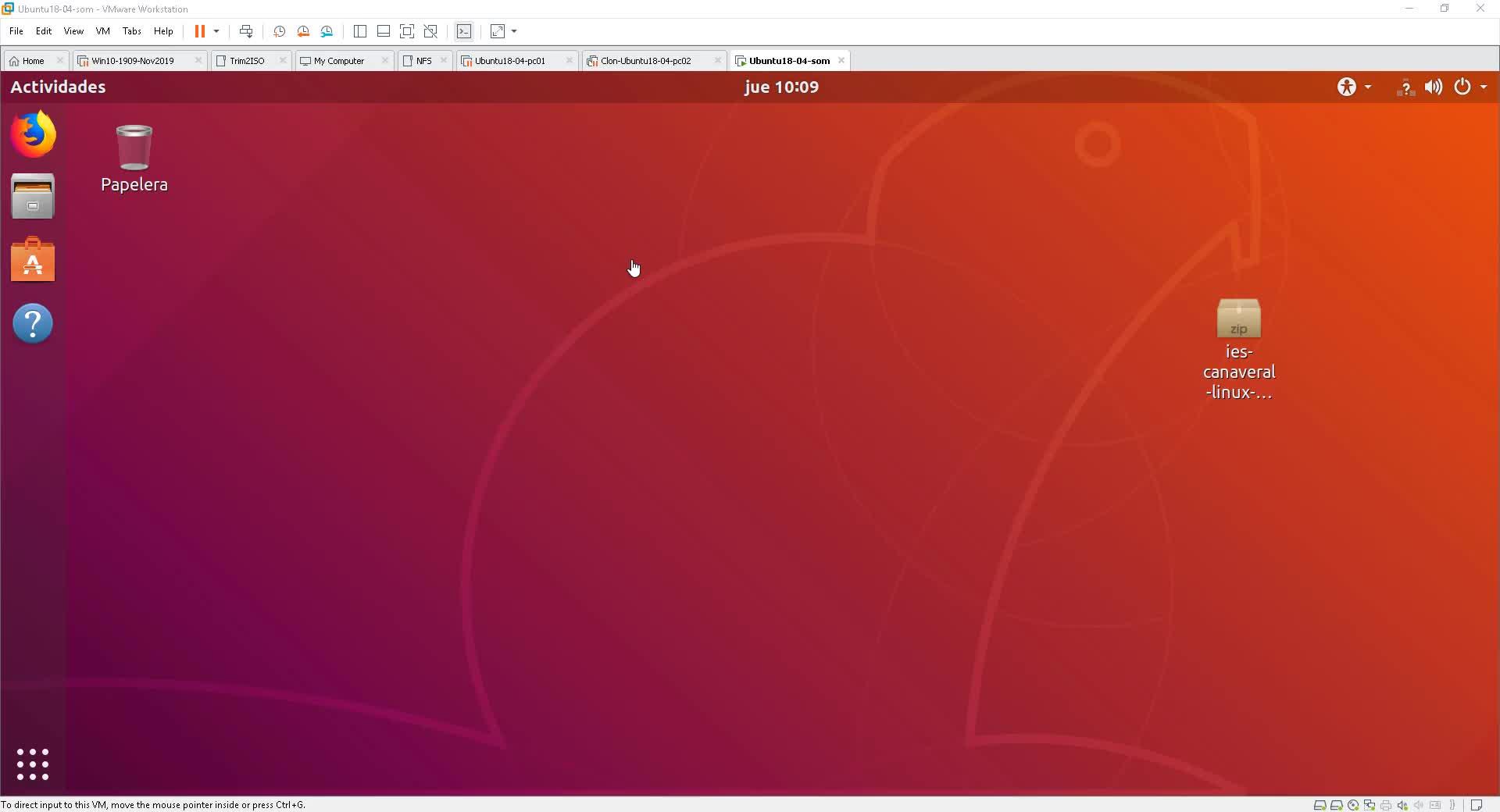
Task: Click the sound card status icon
Action: (x=1402, y=805)
